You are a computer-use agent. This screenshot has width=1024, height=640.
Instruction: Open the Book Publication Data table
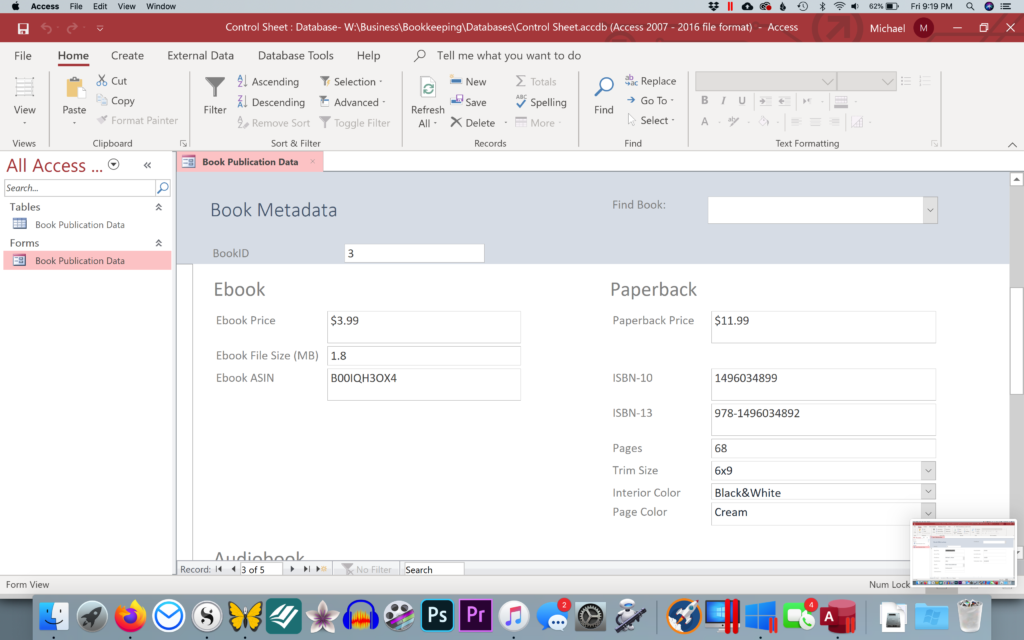(x=80, y=225)
